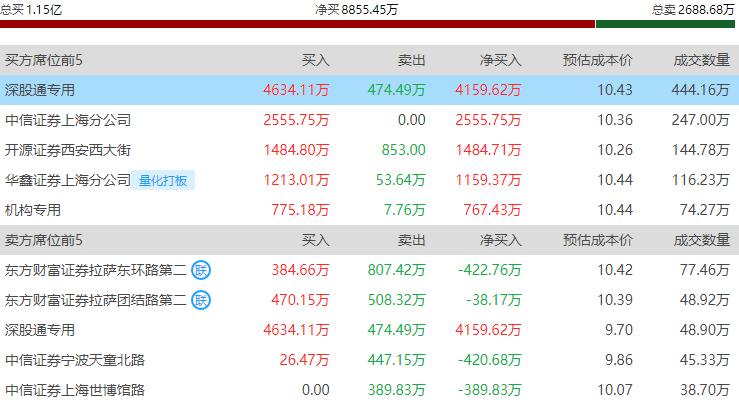Image resolution: width=739 pixels, height=402 pixels.
Task: Click 9.70 estimated cost price
Action: 619,330
